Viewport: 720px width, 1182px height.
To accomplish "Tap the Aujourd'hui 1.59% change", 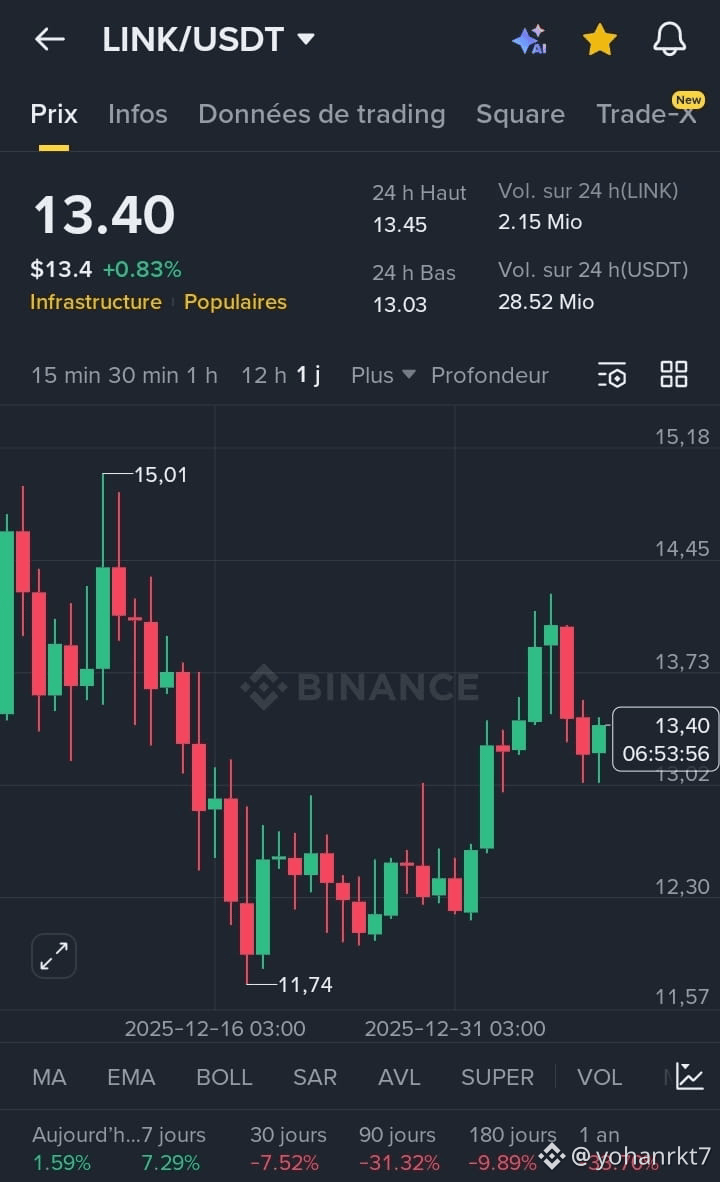I will click(84, 1149).
